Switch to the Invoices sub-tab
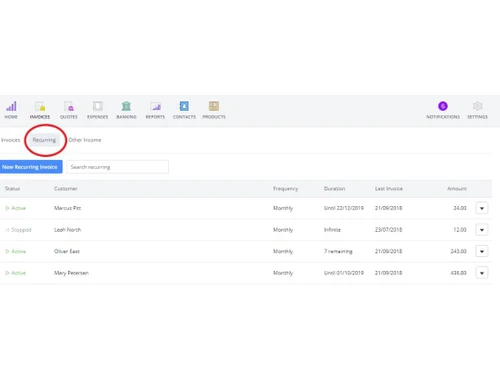Image resolution: width=500 pixels, height=375 pixels. pos(11,140)
